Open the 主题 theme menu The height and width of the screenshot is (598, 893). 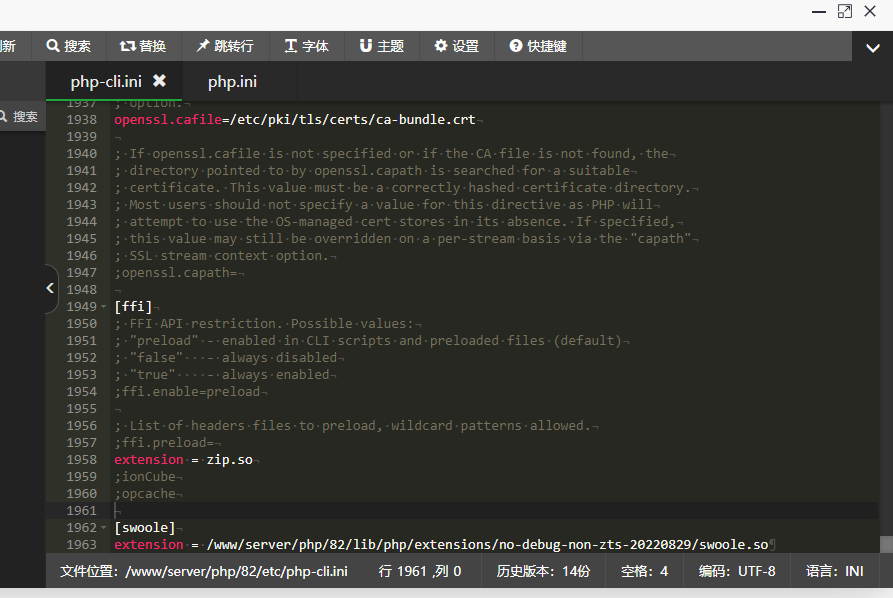[x=382, y=46]
